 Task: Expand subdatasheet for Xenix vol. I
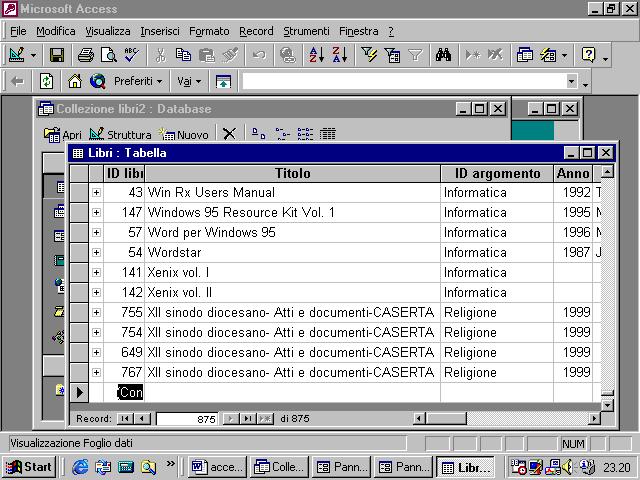tap(96, 272)
